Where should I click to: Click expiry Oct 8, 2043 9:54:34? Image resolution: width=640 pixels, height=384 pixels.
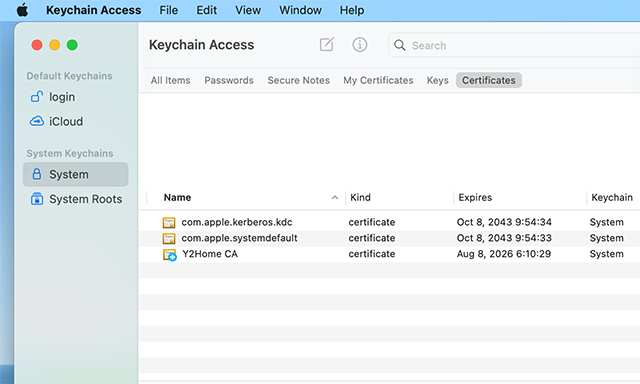(x=504, y=222)
